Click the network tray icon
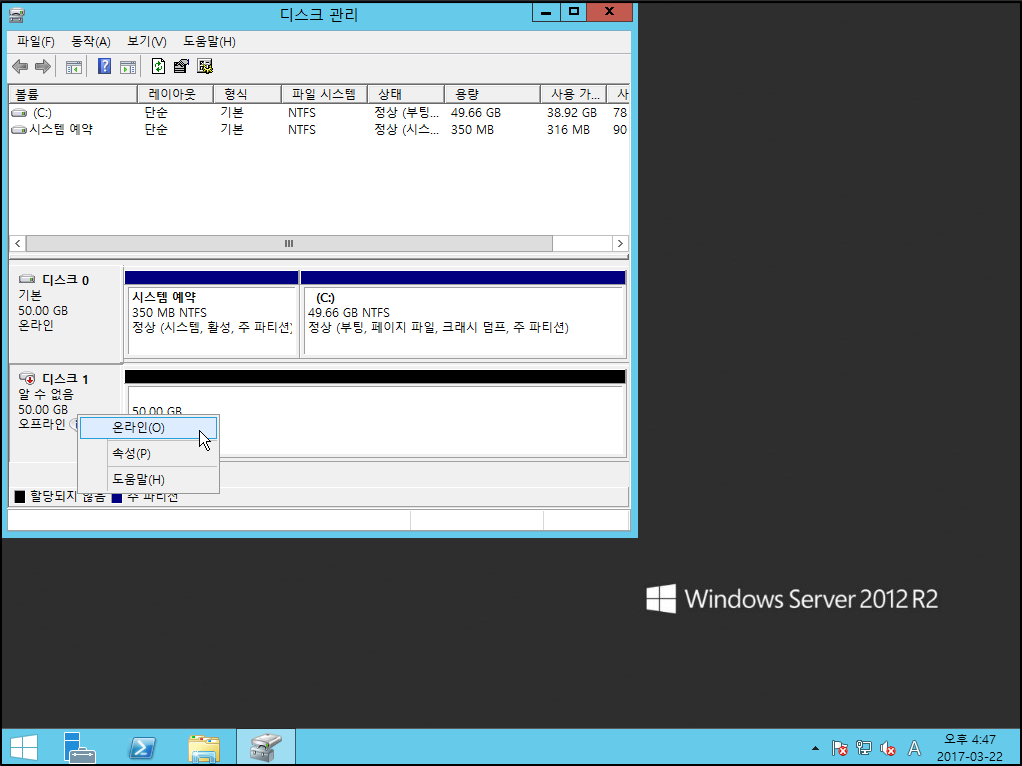This screenshot has height=766, width=1022. (x=864, y=748)
